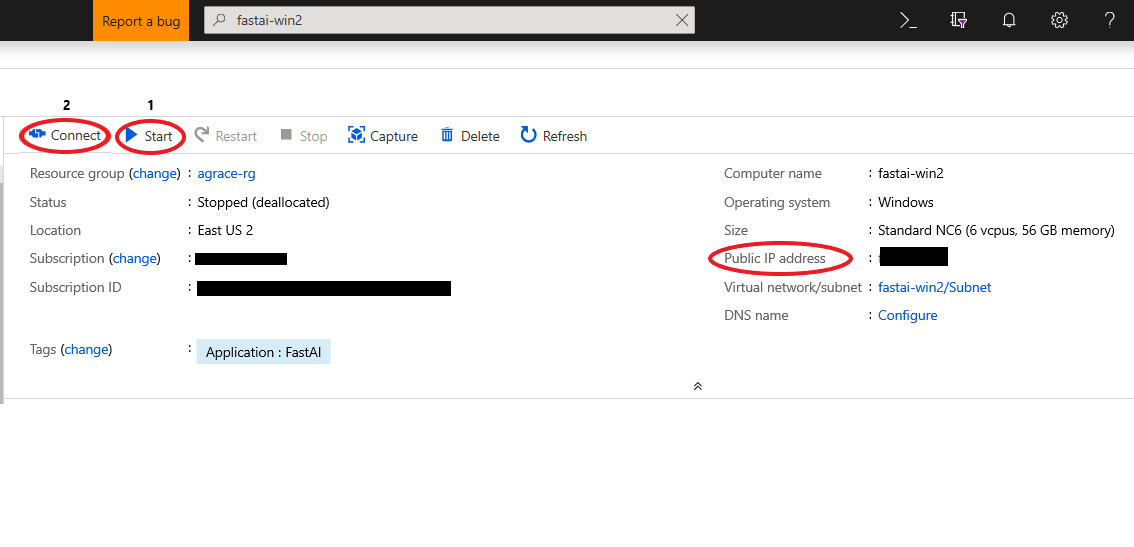Screen dimensions: 1134x547
Task: Collapse the essentials panel with the double chevron
Action: pyautogui.click(x=697, y=386)
